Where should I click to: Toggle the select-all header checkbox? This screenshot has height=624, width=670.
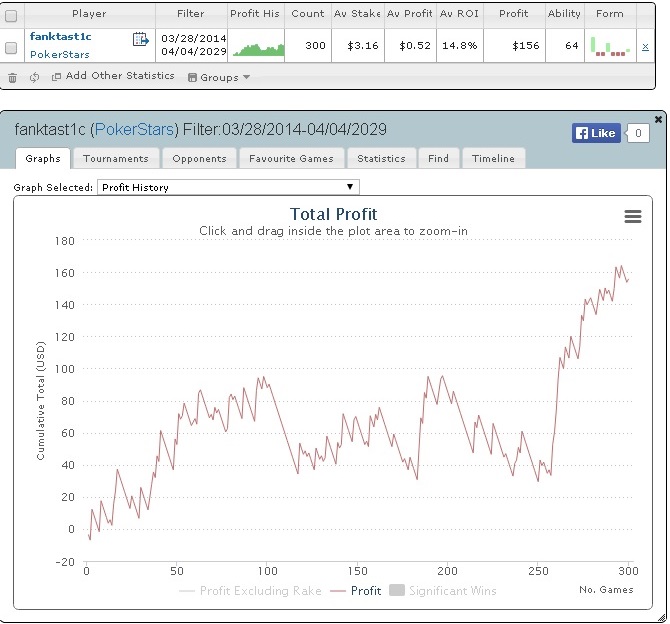pyautogui.click(x=11, y=15)
